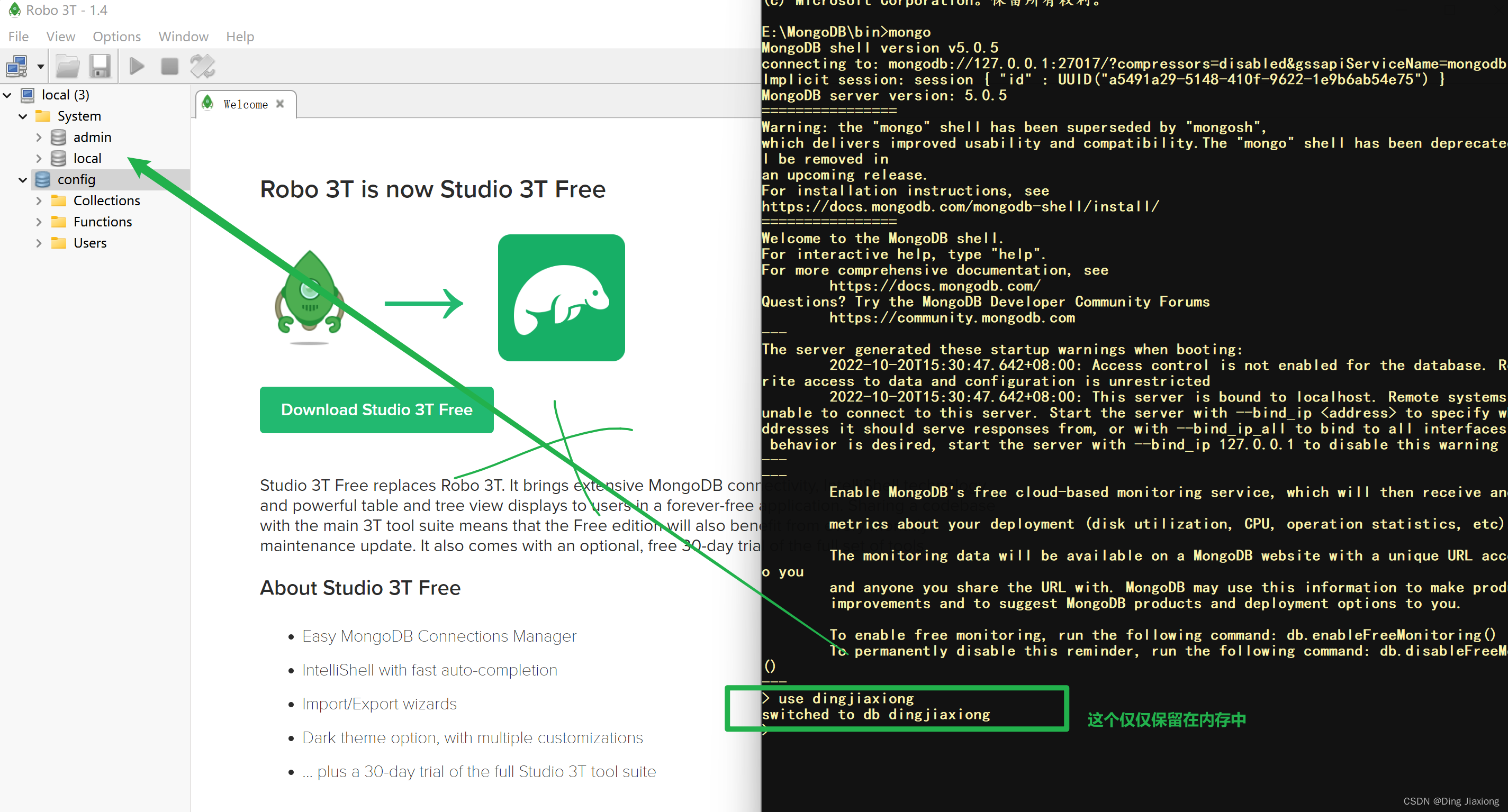Click the Connect toolbar icon
The height and width of the screenshot is (812, 1508).
click(16, 66)
